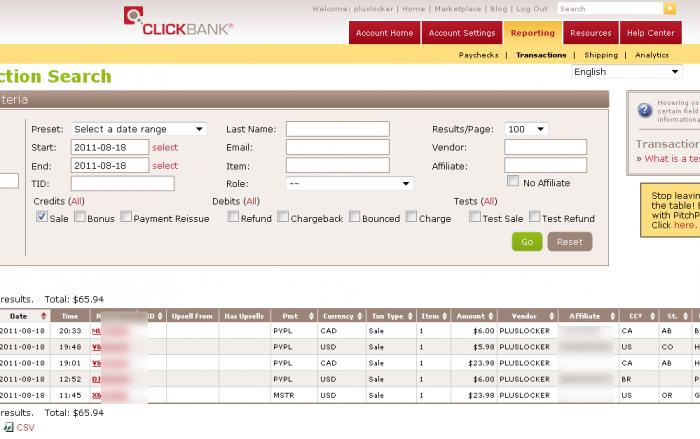Click the Credits All link

click(x=77, y=201)
